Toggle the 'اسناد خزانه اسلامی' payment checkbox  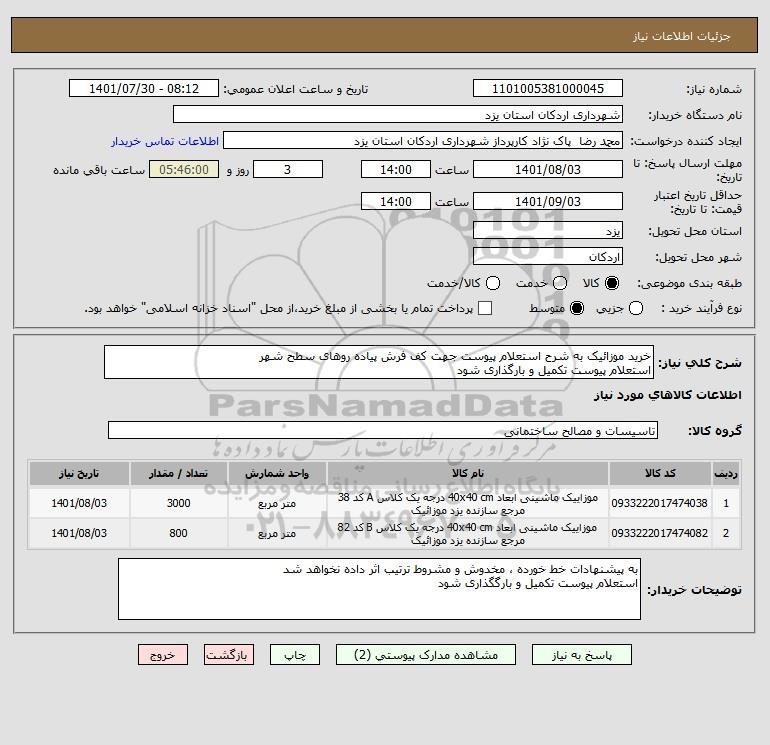(485, 308)
